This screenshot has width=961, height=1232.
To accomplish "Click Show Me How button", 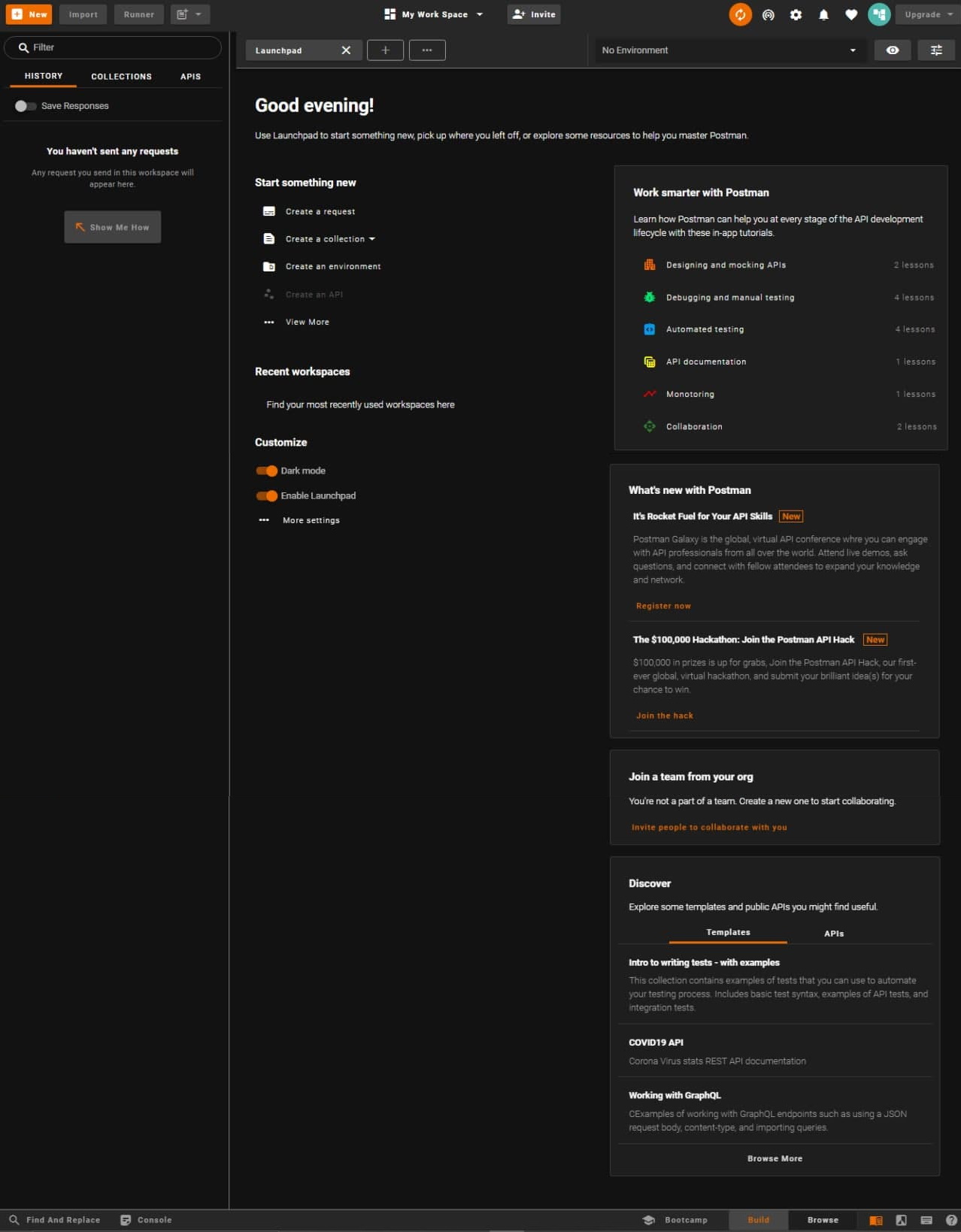I will tap(113, 227).
